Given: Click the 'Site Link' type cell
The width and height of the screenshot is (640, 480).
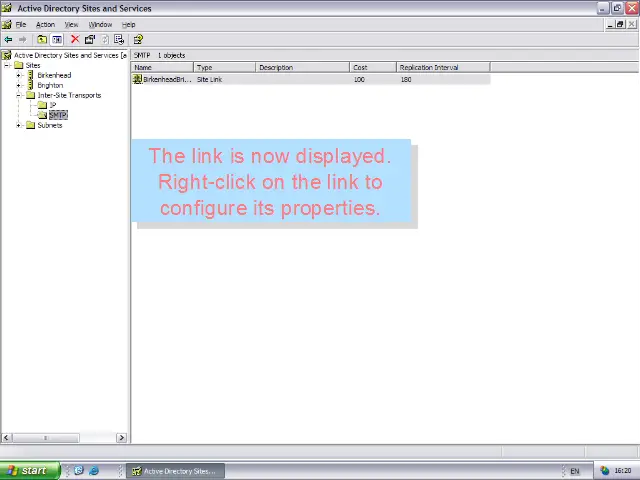Looking at the screenshot, I should (209, 80).
